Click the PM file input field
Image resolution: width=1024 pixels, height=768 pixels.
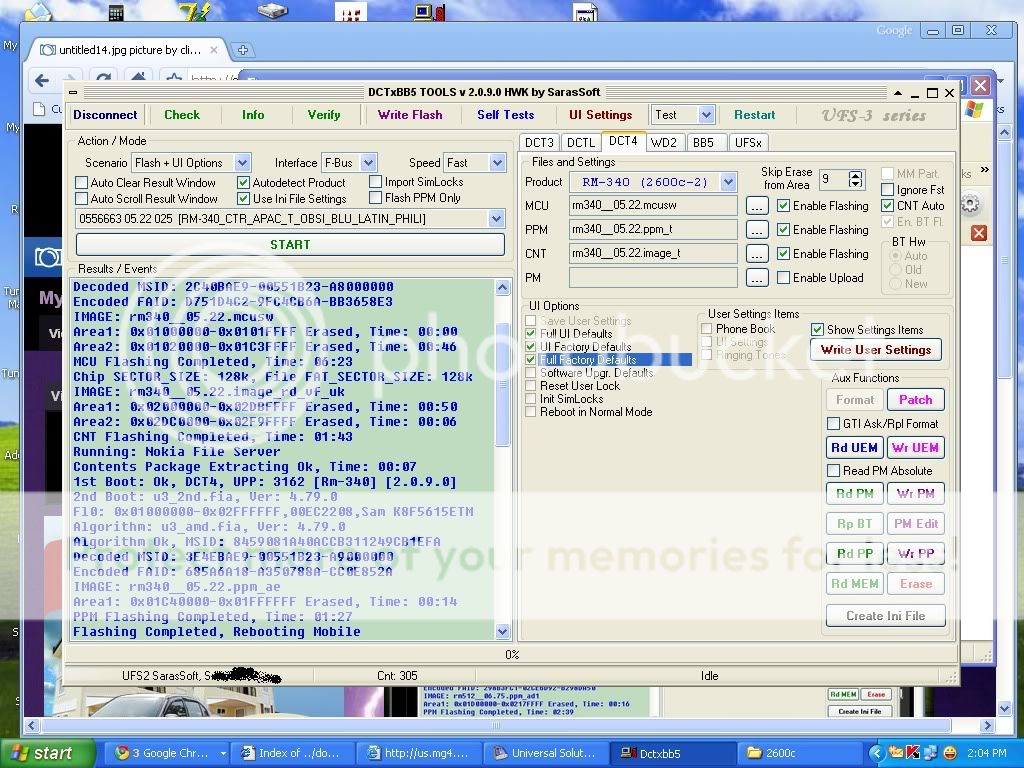tap(653, 278)
